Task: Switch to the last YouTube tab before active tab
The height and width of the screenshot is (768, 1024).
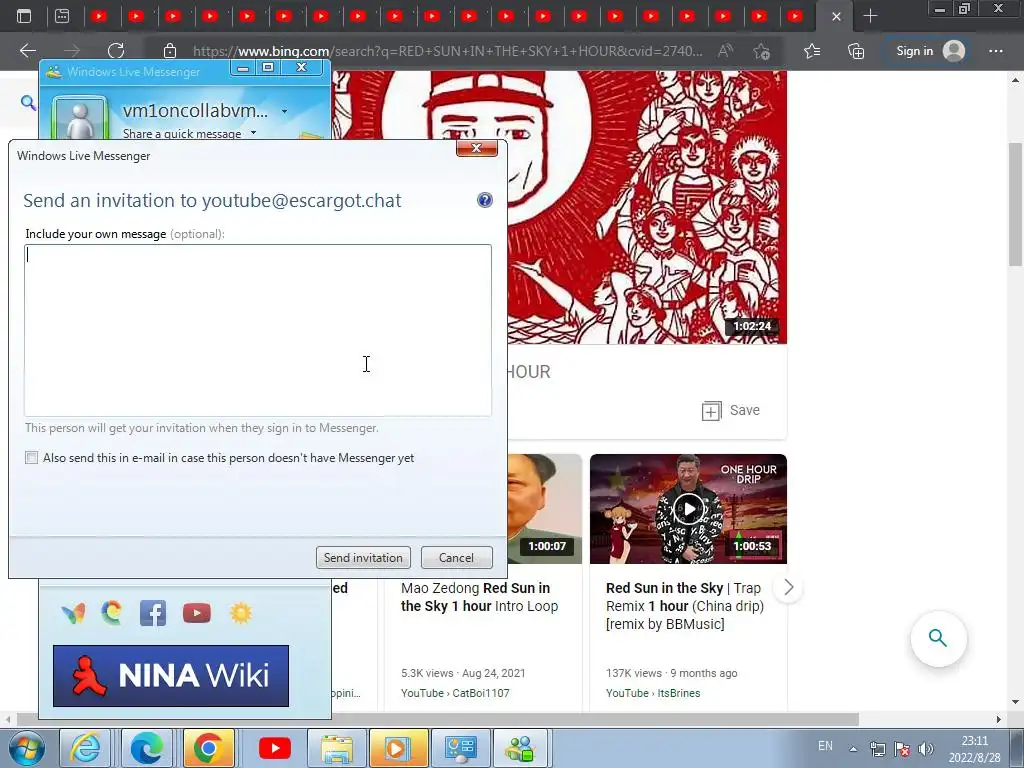Action: pos(795,16)
